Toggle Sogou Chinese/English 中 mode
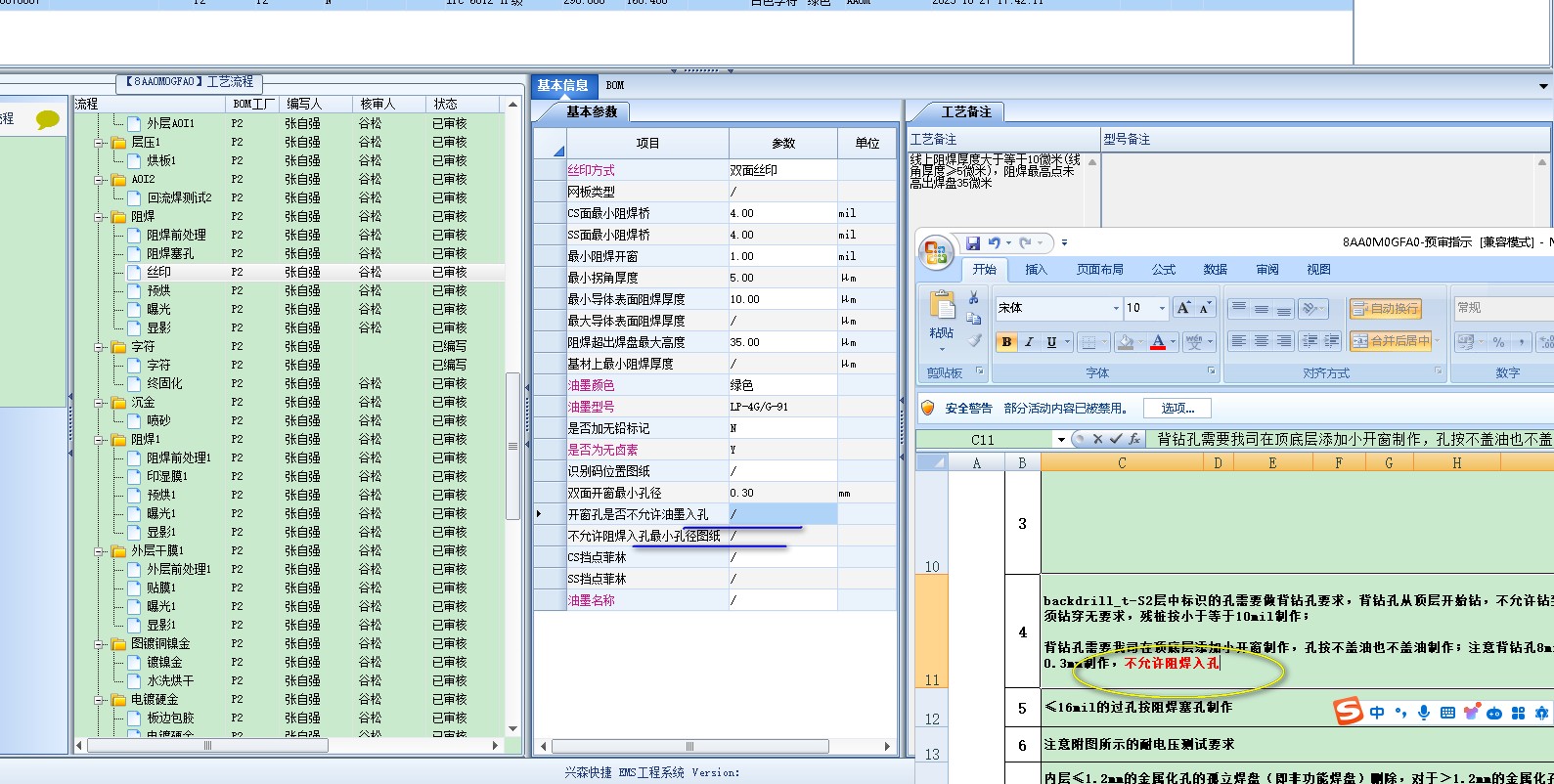The width and height of the screenshot is (1554, 784). coord(1377,713)
